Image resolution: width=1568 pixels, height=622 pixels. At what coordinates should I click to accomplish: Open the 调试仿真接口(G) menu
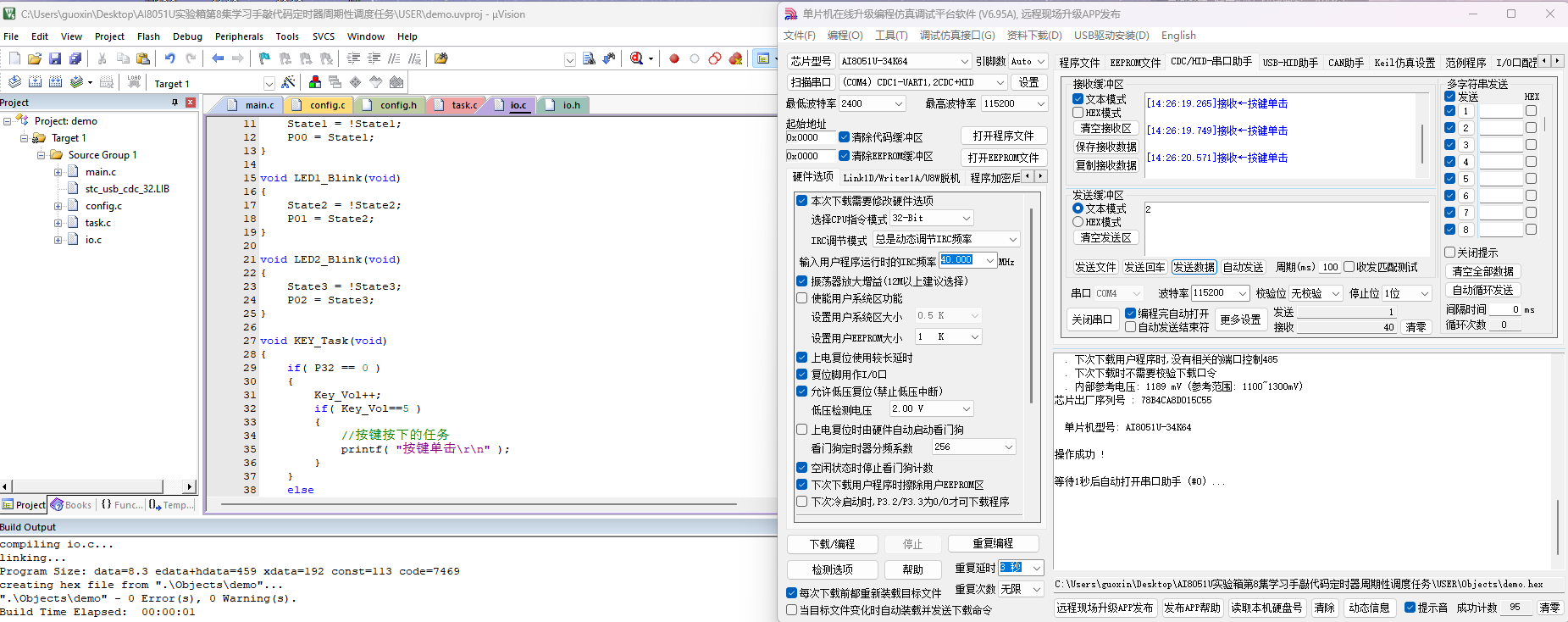[957, 36]
